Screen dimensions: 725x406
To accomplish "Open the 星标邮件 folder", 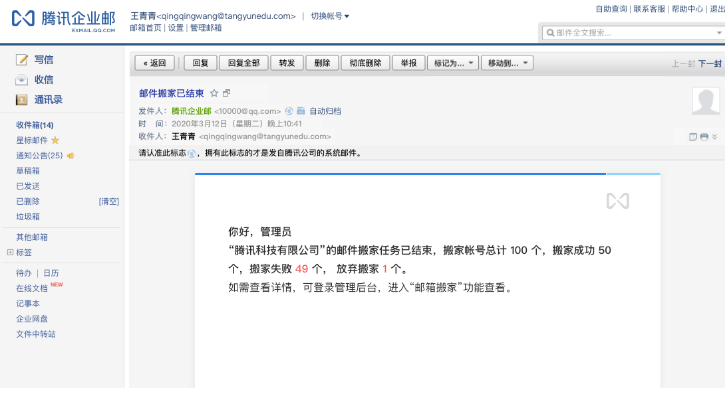I will click(31, 140).
